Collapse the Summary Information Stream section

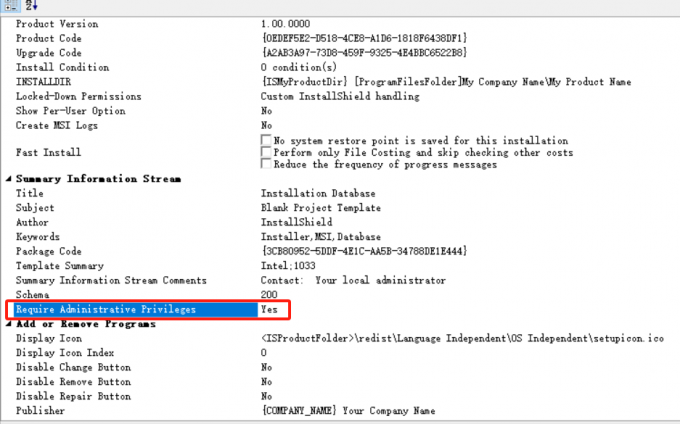[x=9, y=179]
